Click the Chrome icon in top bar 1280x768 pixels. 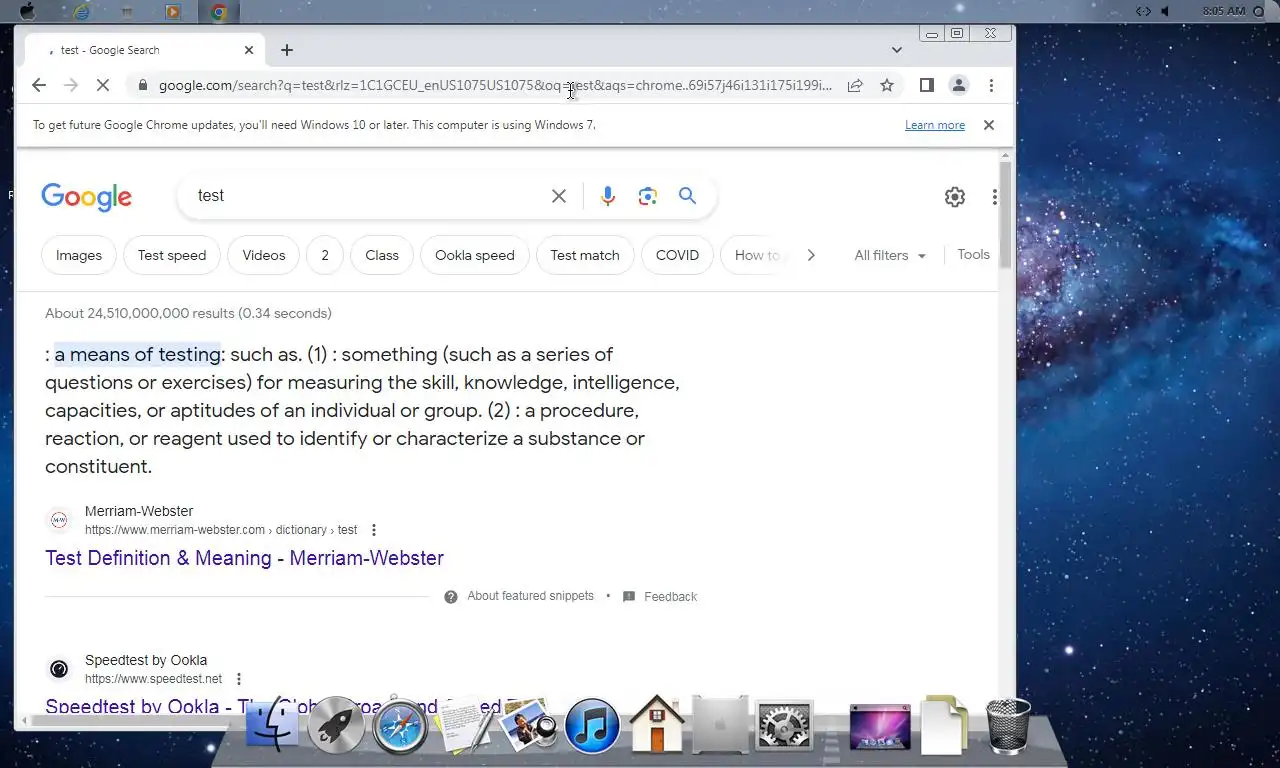[219, 12]
